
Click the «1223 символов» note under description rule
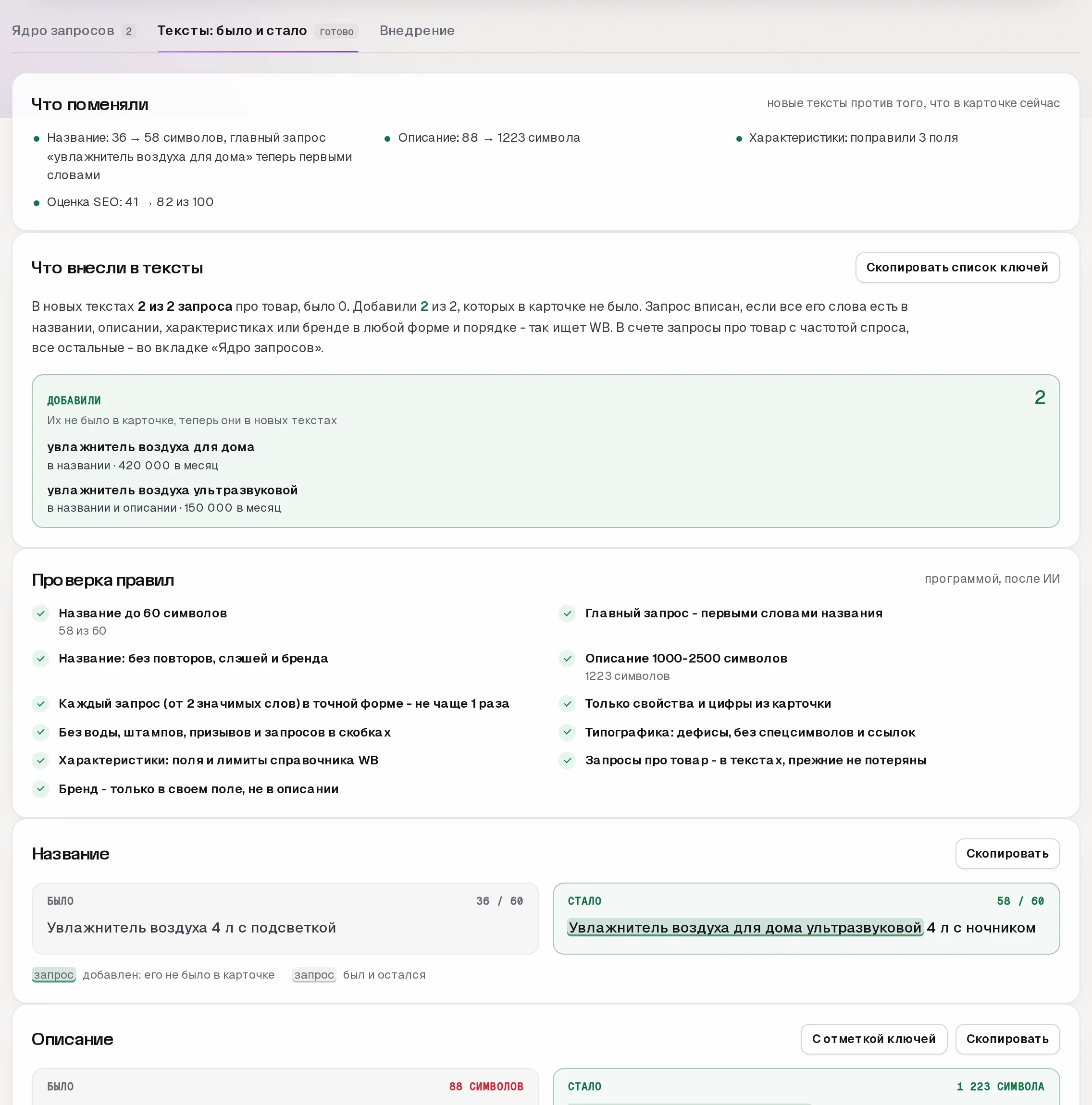[x=627, y=676]
